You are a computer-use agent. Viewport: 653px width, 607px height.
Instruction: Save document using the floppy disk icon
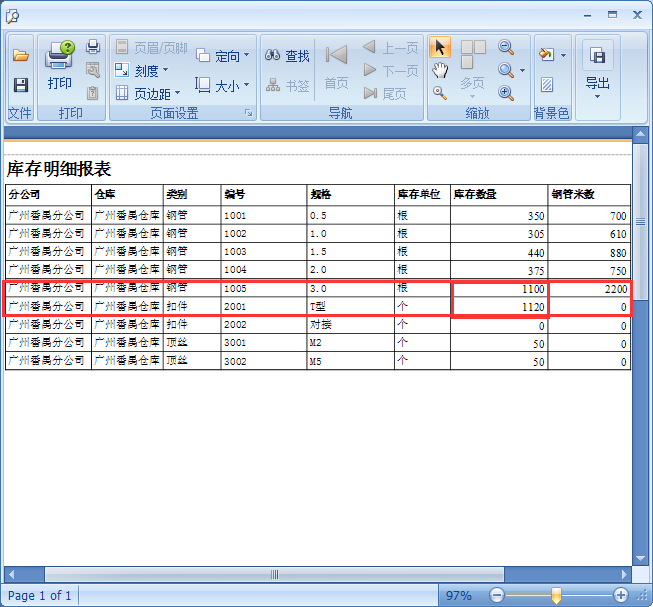click(x=20, y=85)
